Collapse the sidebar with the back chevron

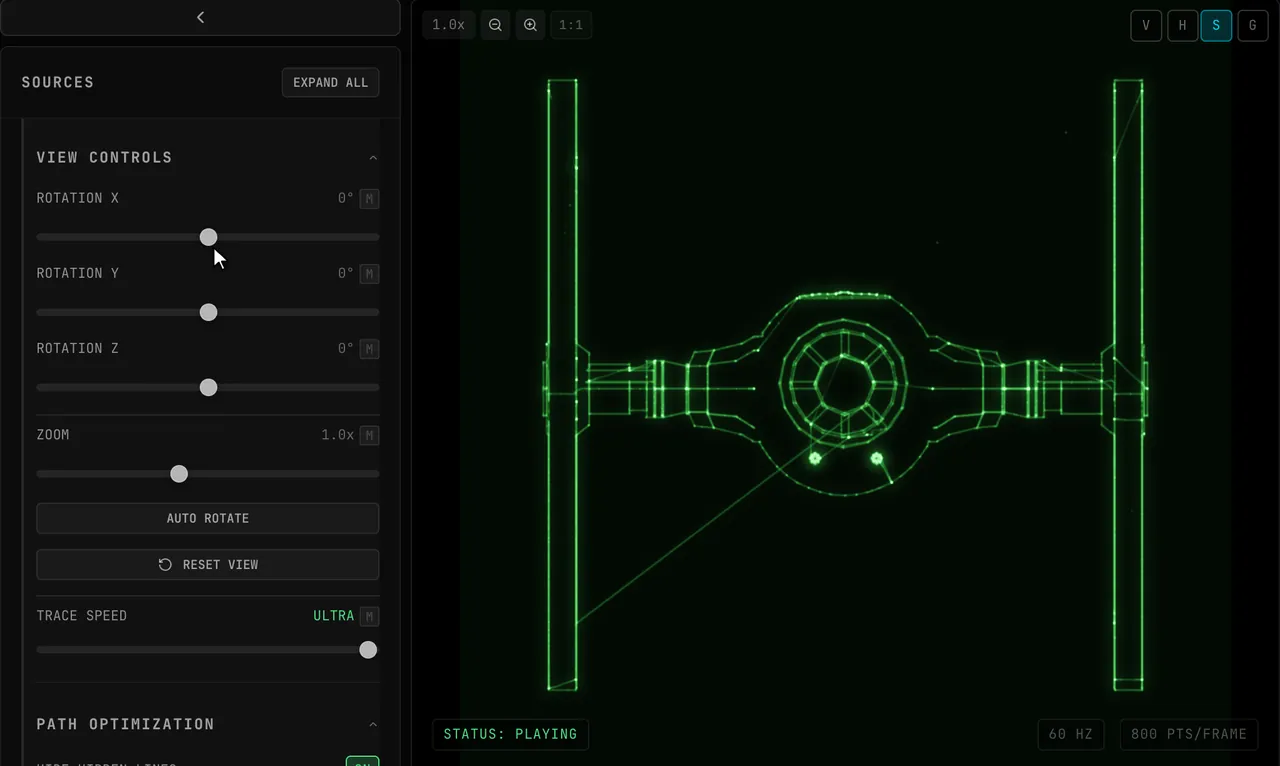[x=200, y=17]
